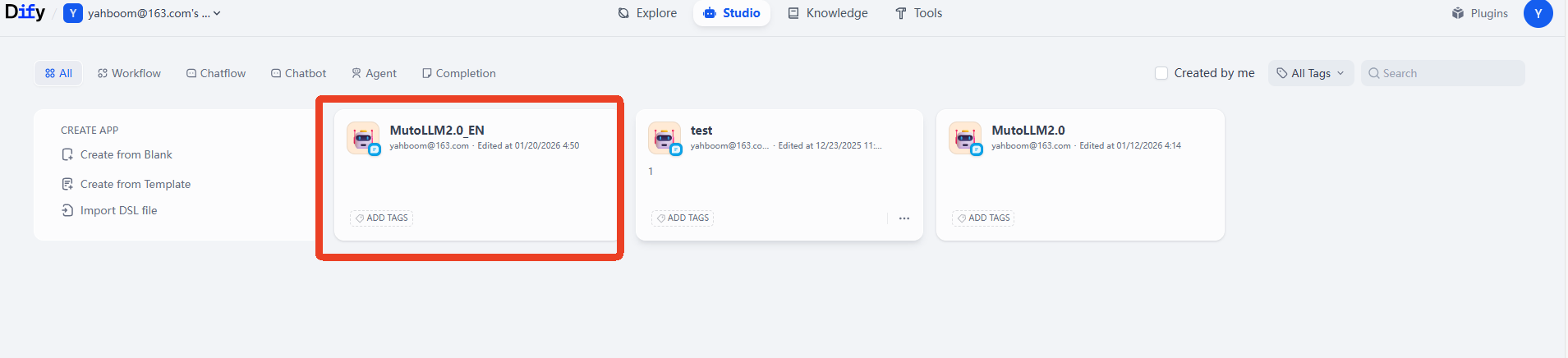Screen dimensions: 1568x358
Task: Click the test app robot icon
Action: [x=664, y=138]
